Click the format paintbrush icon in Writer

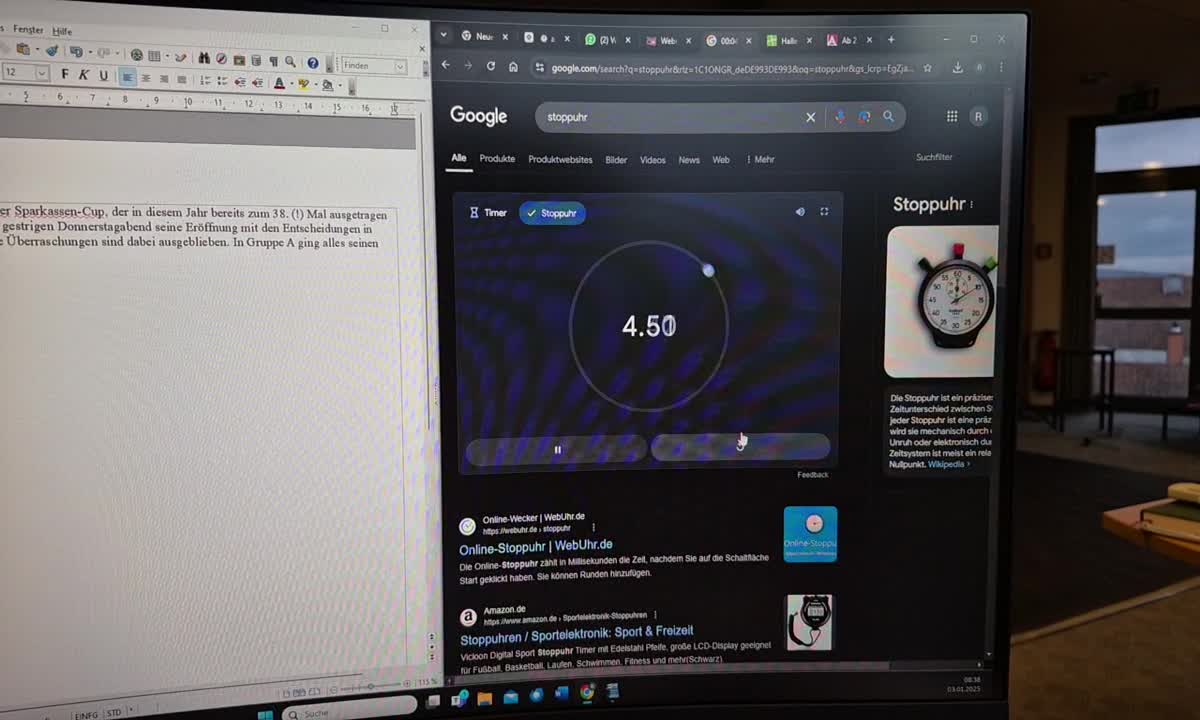(51, 51)
